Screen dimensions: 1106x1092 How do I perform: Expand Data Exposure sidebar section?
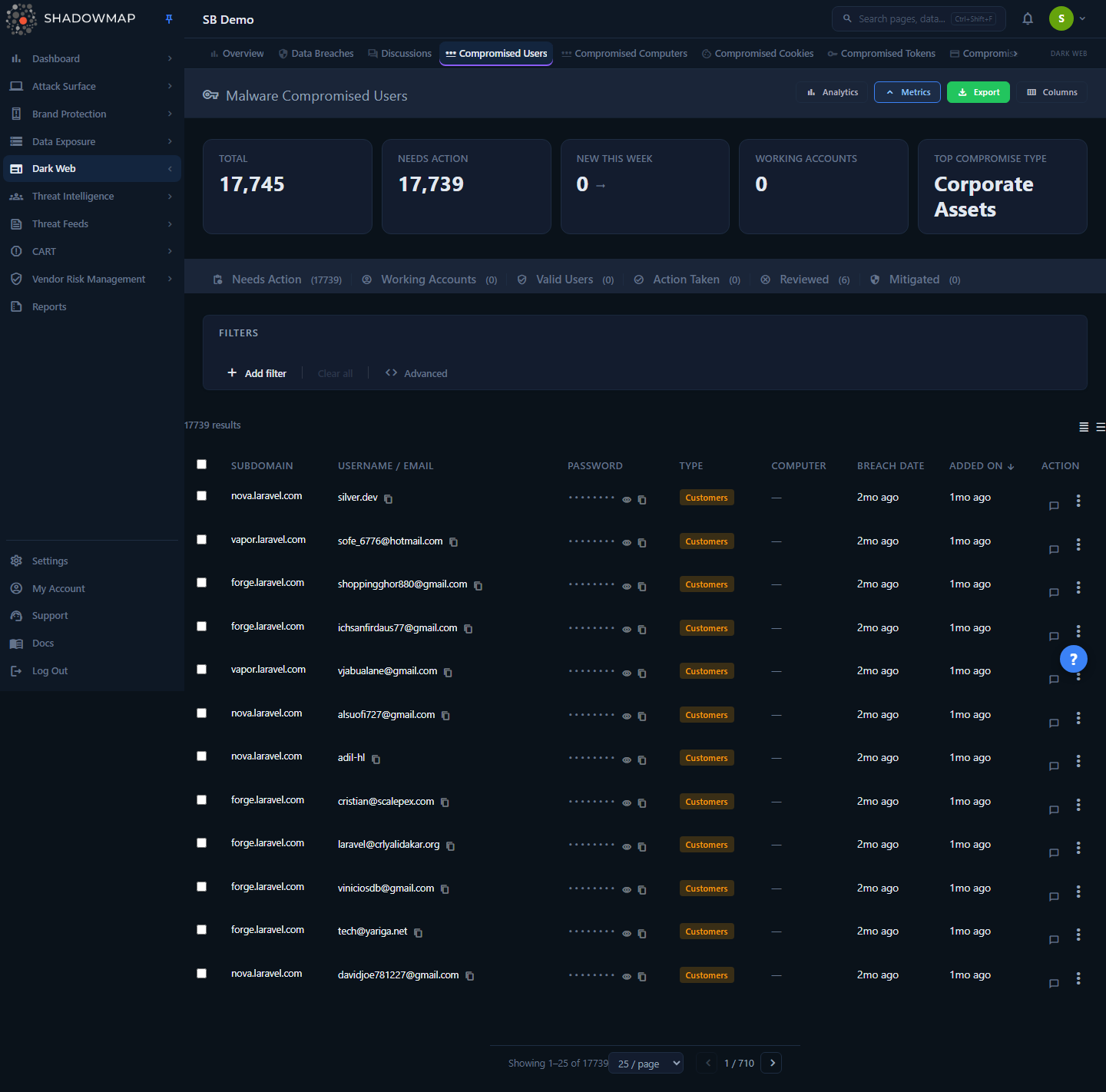coord(92,141)
